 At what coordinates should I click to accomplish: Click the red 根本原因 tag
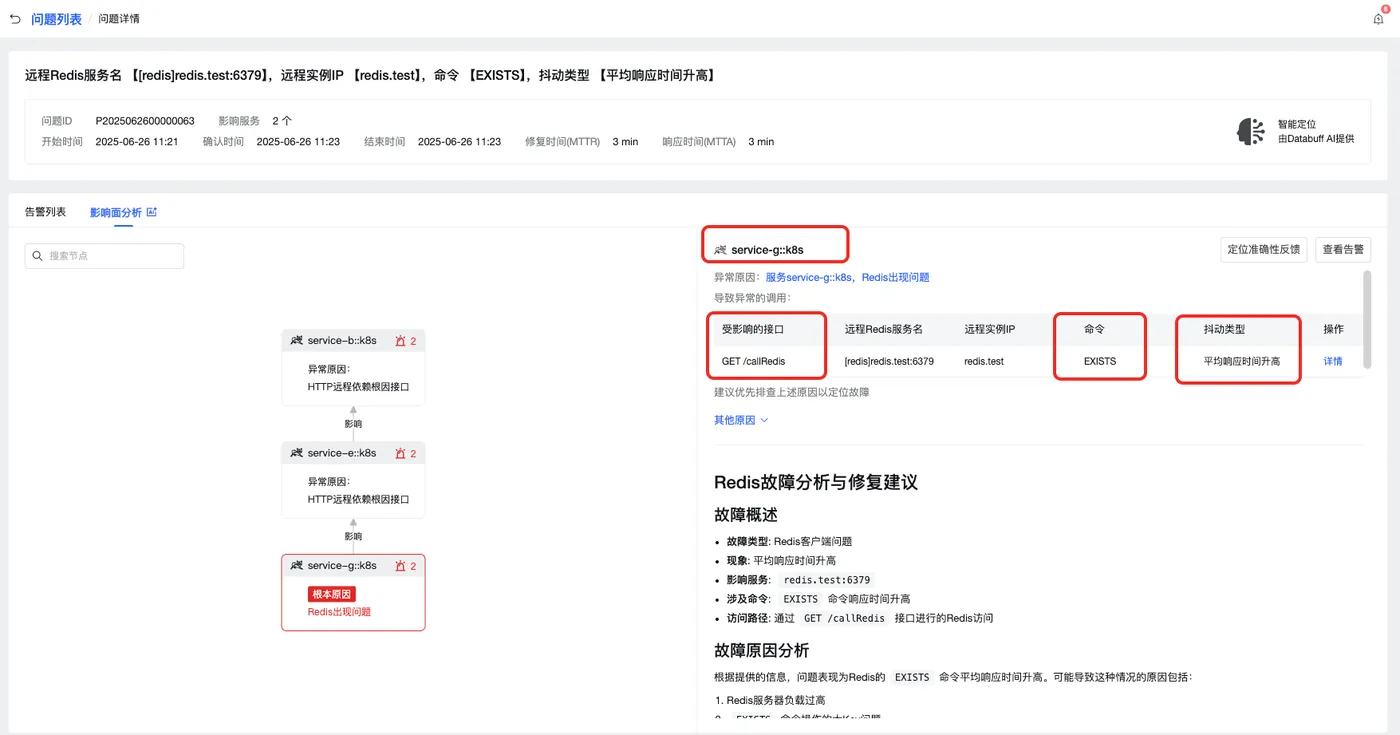point(332,594)
